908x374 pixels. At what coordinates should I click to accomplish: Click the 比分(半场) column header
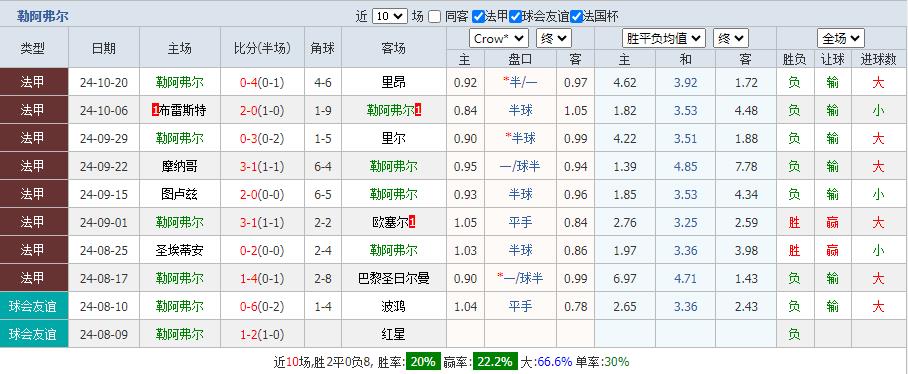click(262, 48)
